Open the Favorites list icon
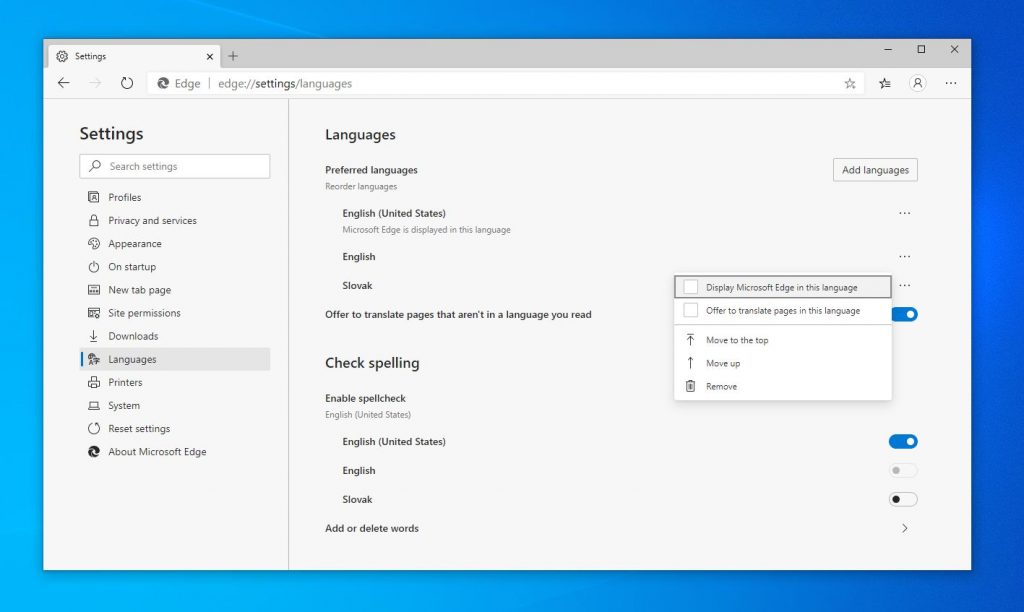This screenshot has width=1024, height=612. [885, 83]
